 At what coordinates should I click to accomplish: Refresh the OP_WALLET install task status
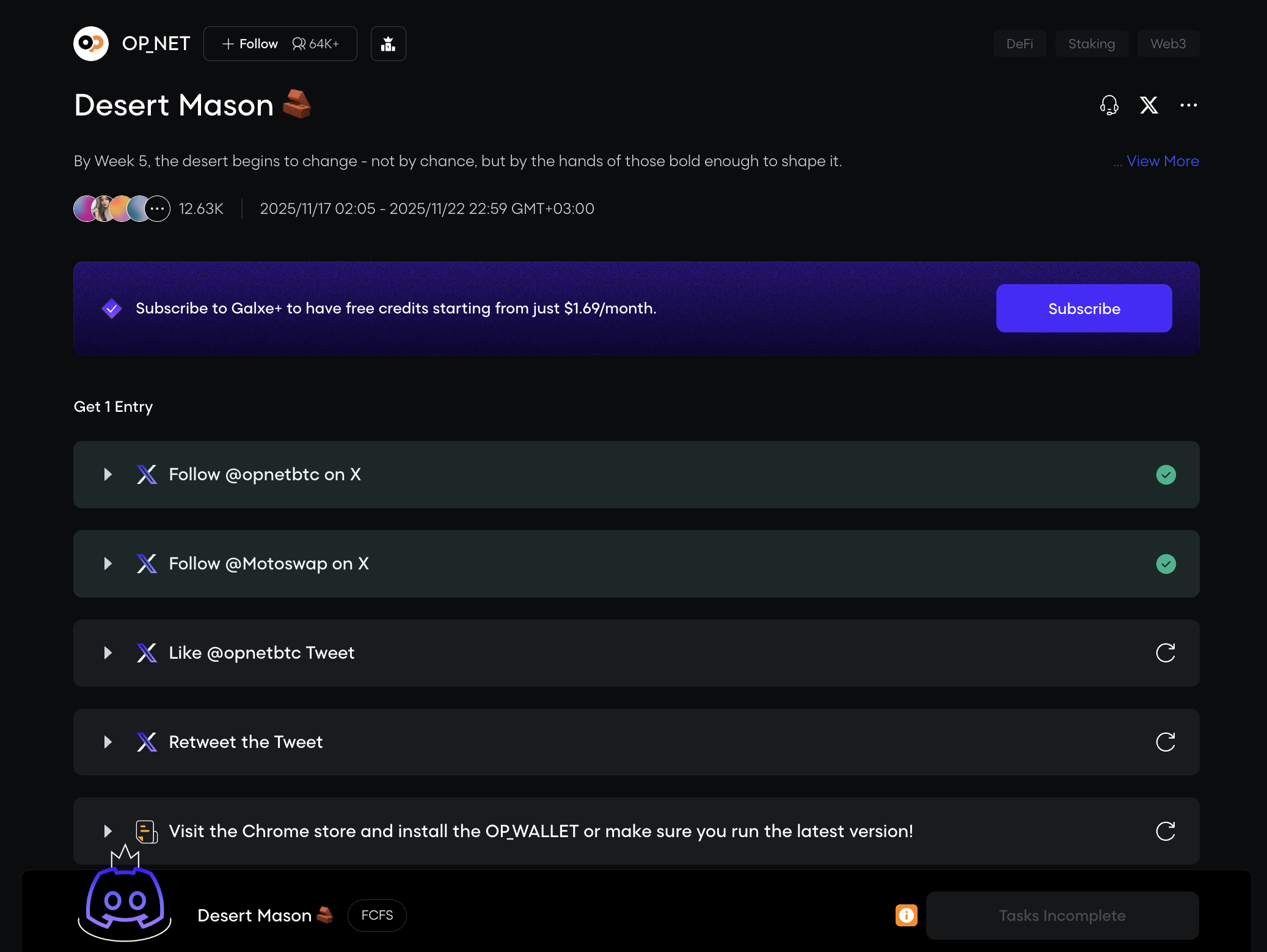click(x=1165, y=831)
